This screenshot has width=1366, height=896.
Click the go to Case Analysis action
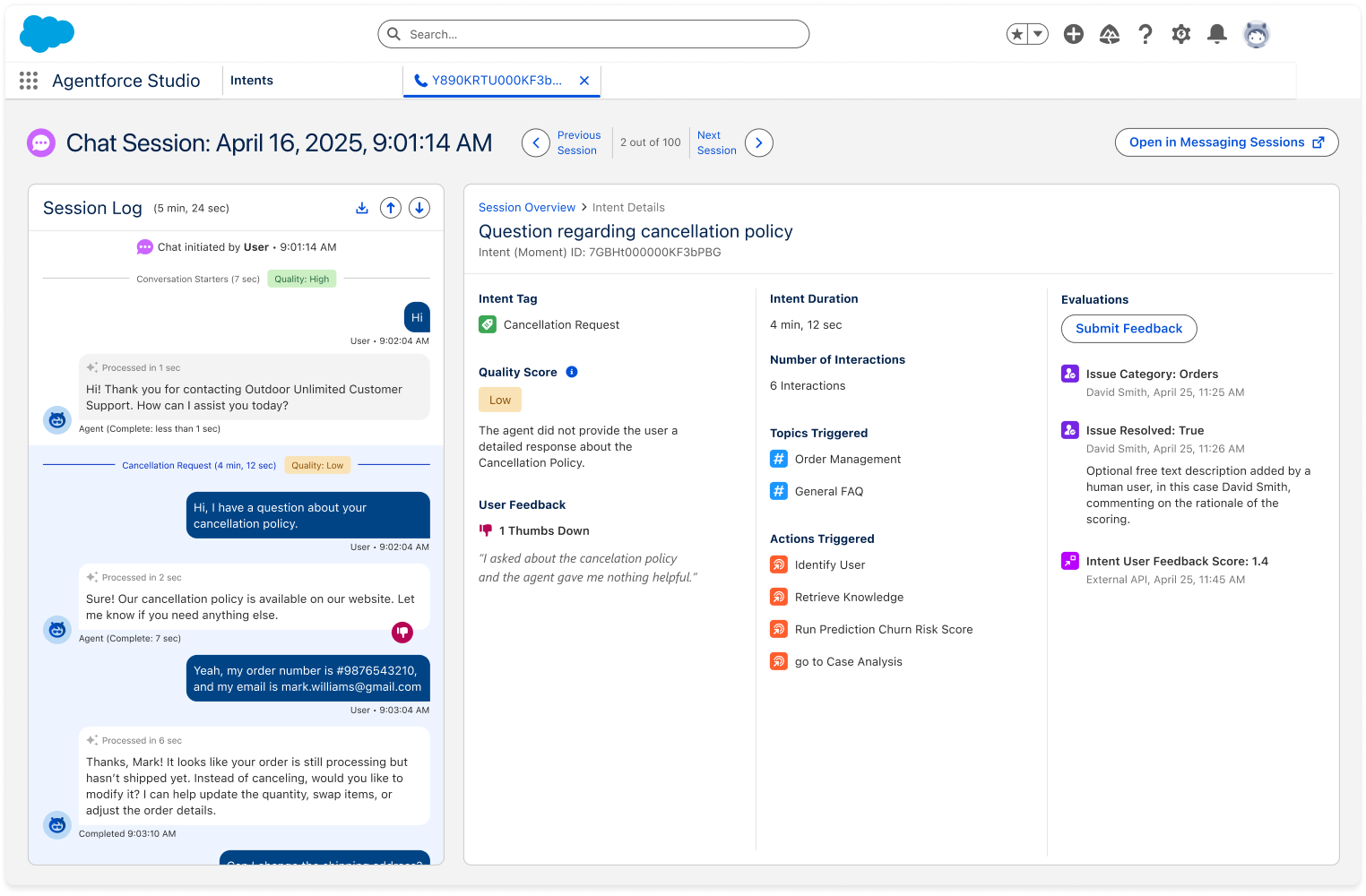click(849, 661)
